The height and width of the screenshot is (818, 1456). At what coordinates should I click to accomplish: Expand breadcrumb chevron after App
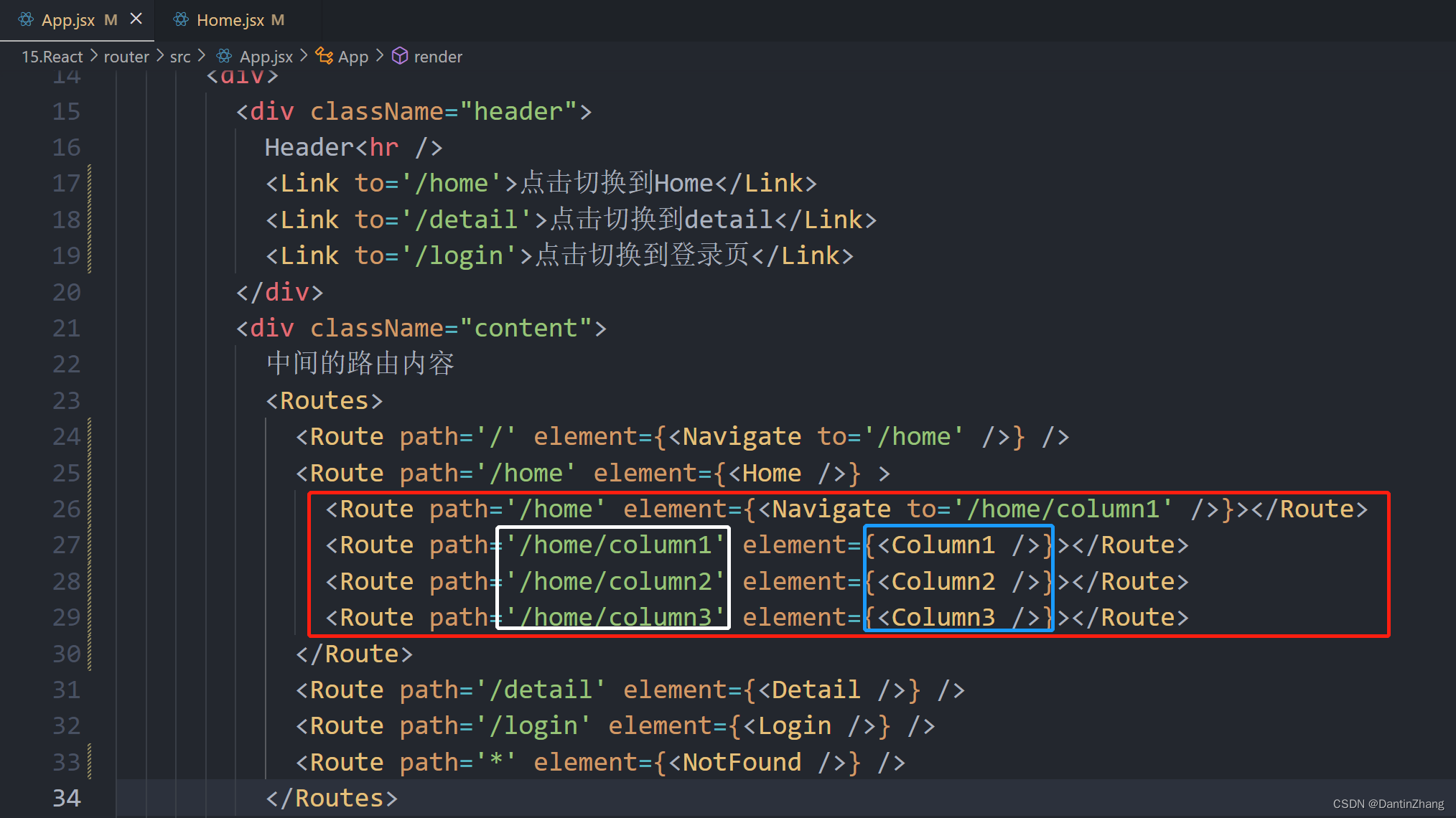point(380,56)
